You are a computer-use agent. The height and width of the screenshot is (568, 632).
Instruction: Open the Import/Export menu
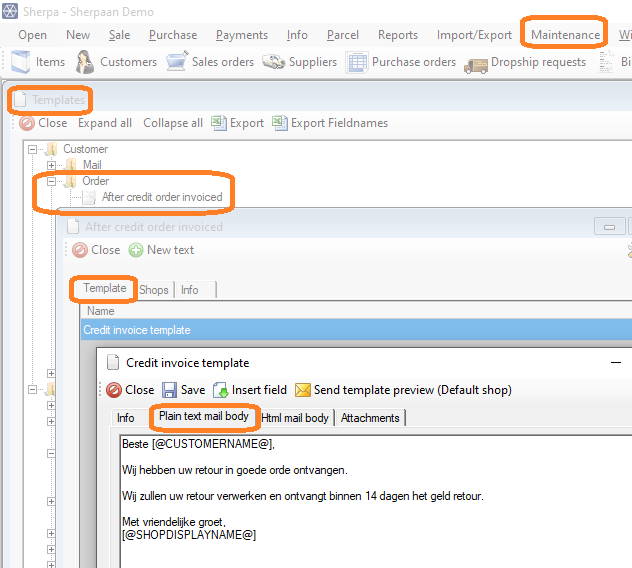(474, 35)
